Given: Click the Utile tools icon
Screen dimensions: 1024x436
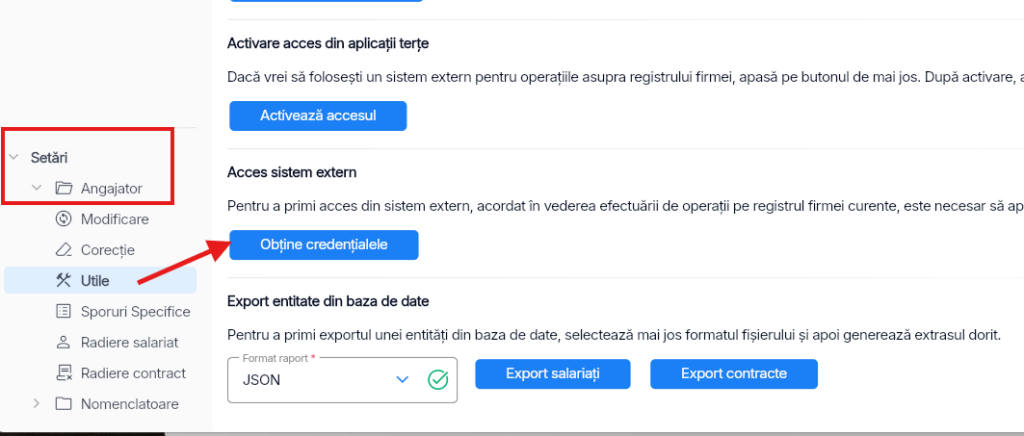Looking at the screenshot, I should [x=63, y=281].
